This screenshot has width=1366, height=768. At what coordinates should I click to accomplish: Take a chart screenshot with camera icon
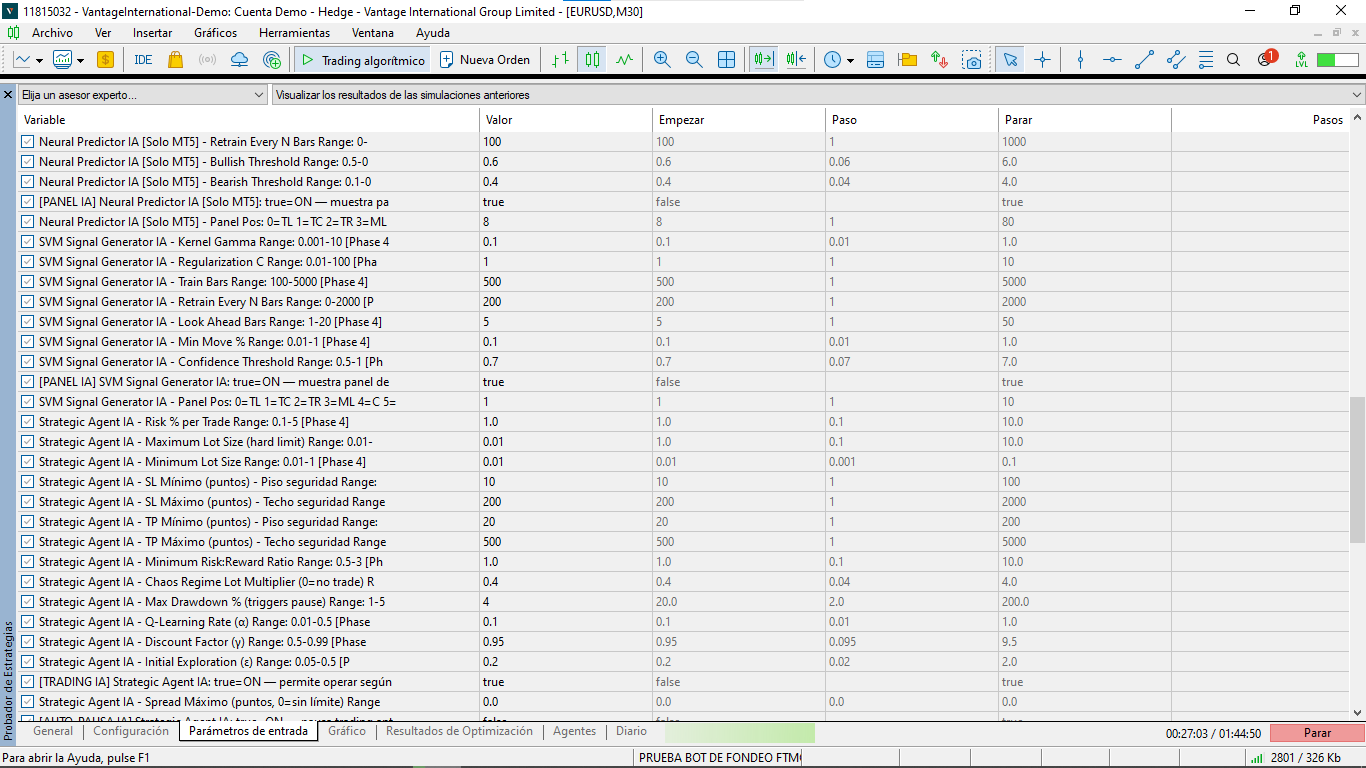[972, 60]
